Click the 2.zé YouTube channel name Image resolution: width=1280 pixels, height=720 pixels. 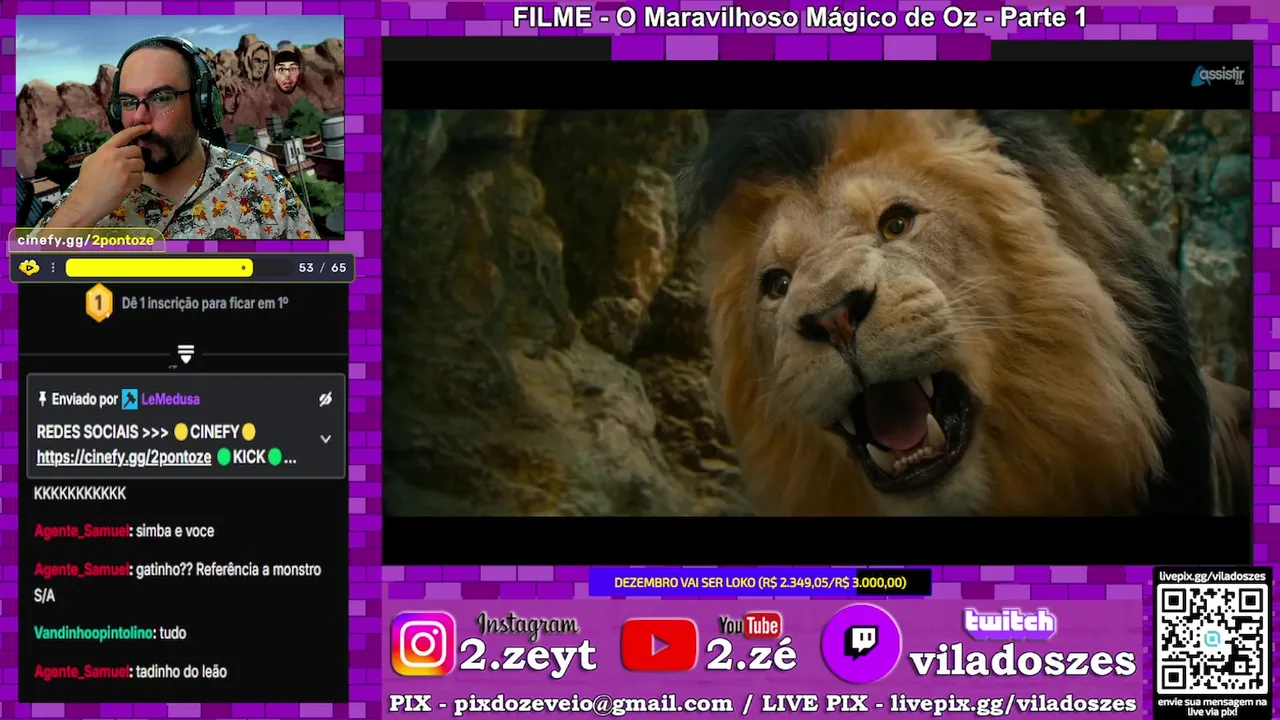(x=752, y=656)
